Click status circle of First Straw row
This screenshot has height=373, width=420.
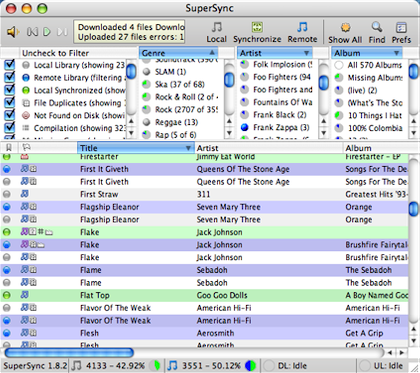tap(6, 194)
